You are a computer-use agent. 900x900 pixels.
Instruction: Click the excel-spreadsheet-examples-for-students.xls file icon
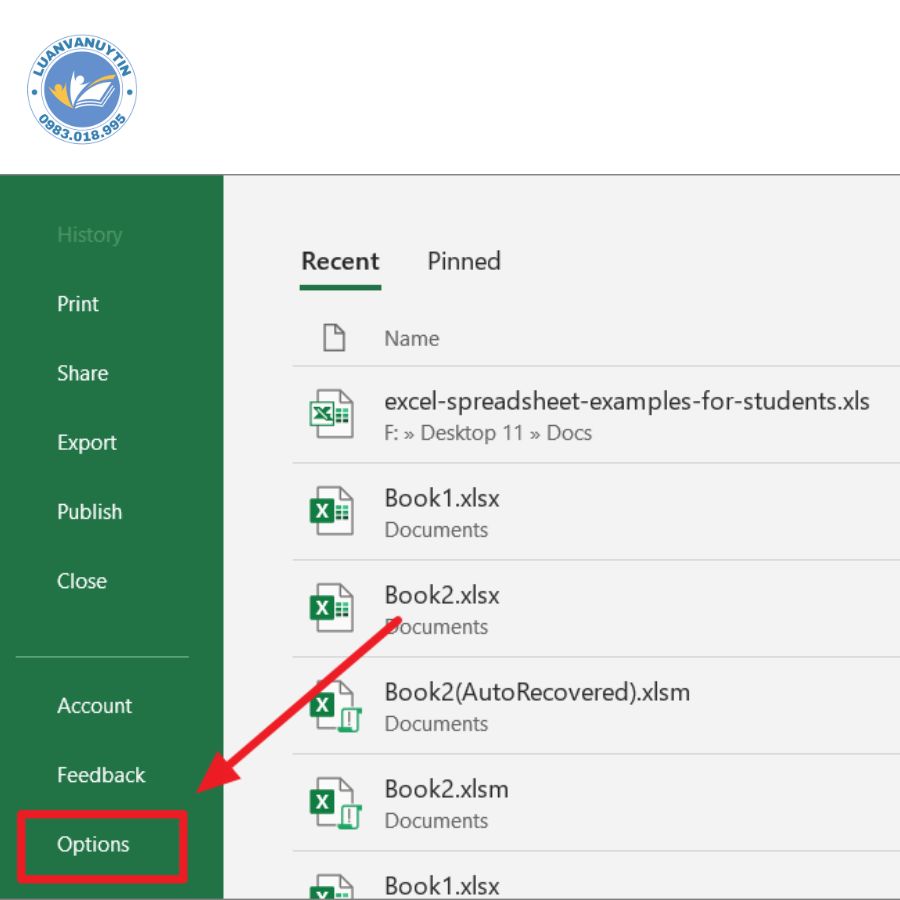click(x=331, y=414)
